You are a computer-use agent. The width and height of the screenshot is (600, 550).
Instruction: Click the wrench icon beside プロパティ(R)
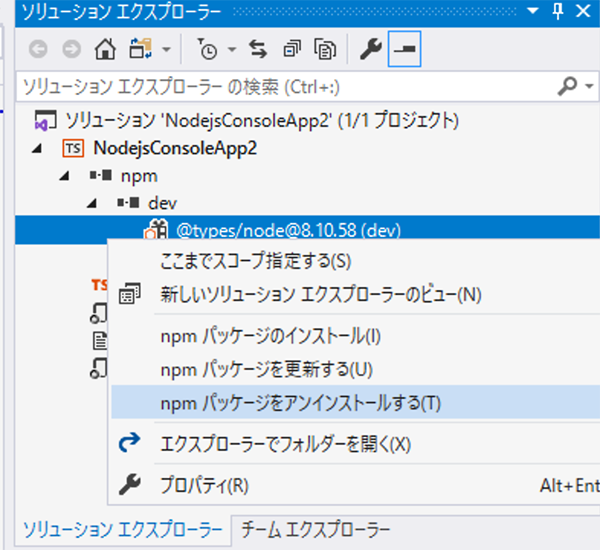coord(130,485)
